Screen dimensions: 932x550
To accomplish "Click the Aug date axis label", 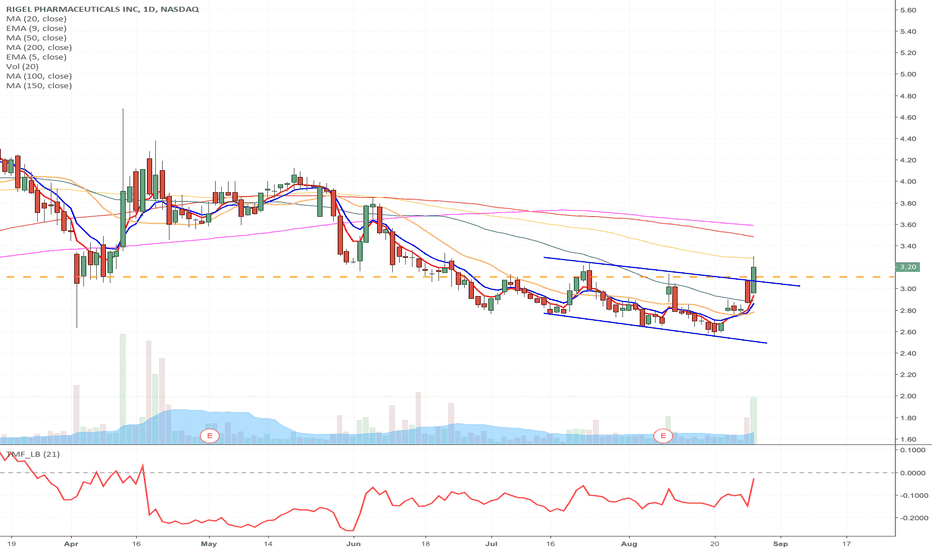I will click(629, 543).
